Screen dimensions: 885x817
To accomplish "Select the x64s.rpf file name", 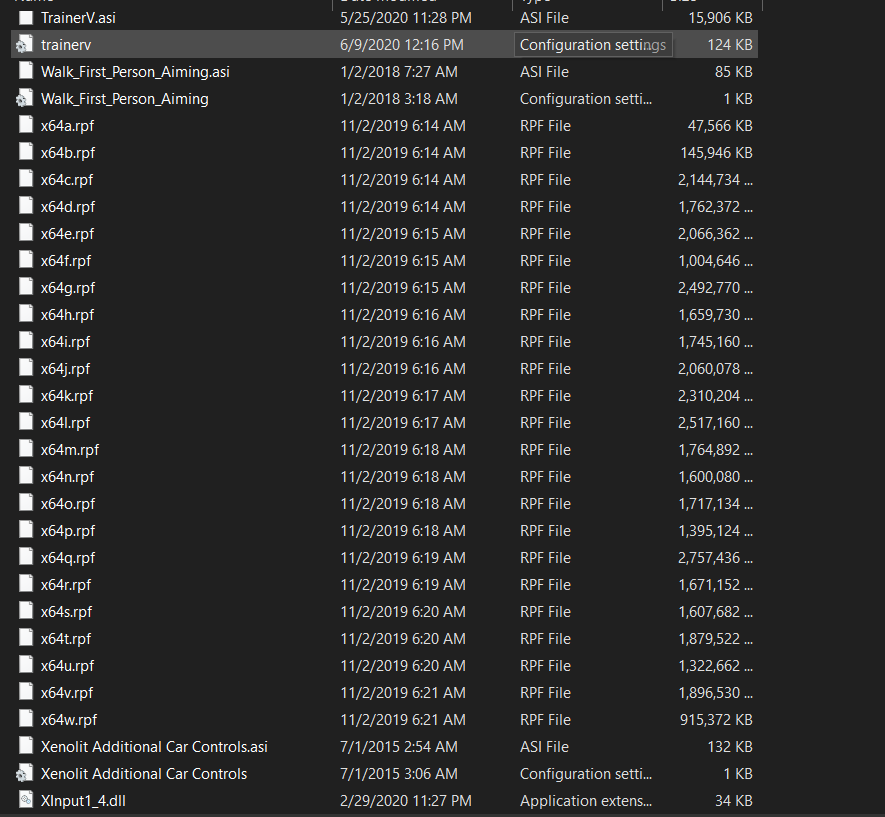I will [x=66, y=612].
